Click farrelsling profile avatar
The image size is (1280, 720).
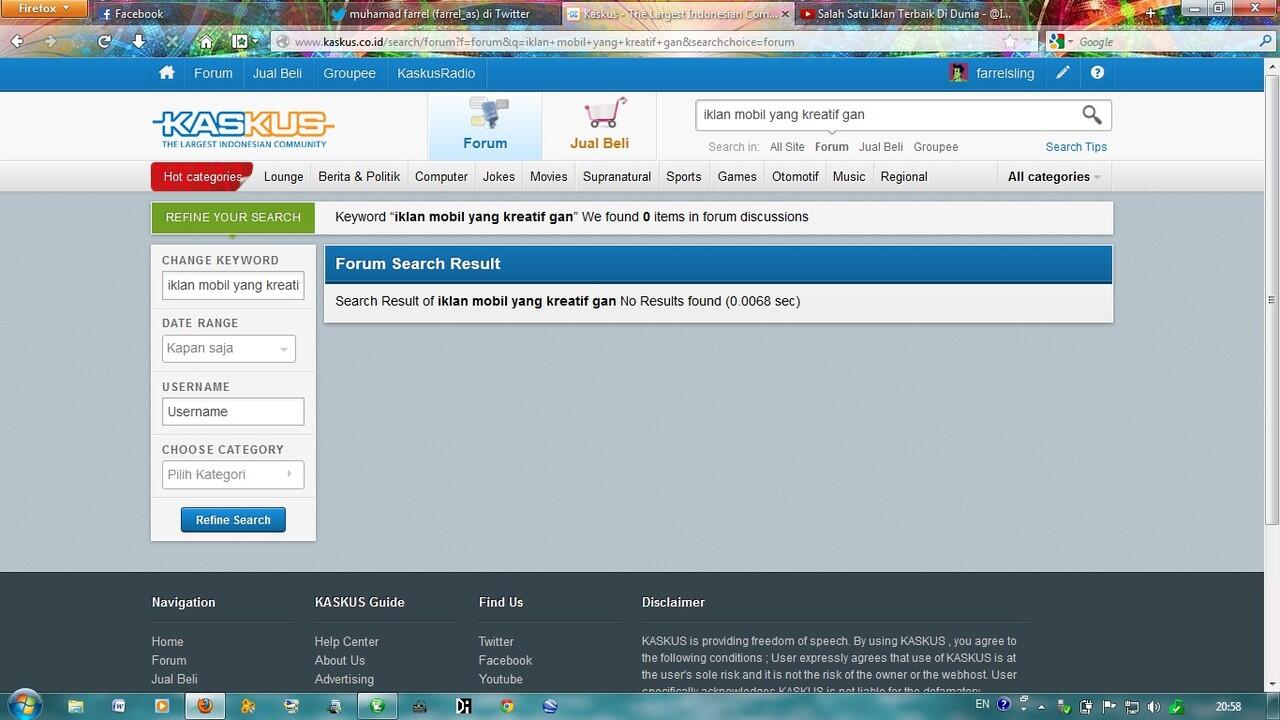pos(958,73)
